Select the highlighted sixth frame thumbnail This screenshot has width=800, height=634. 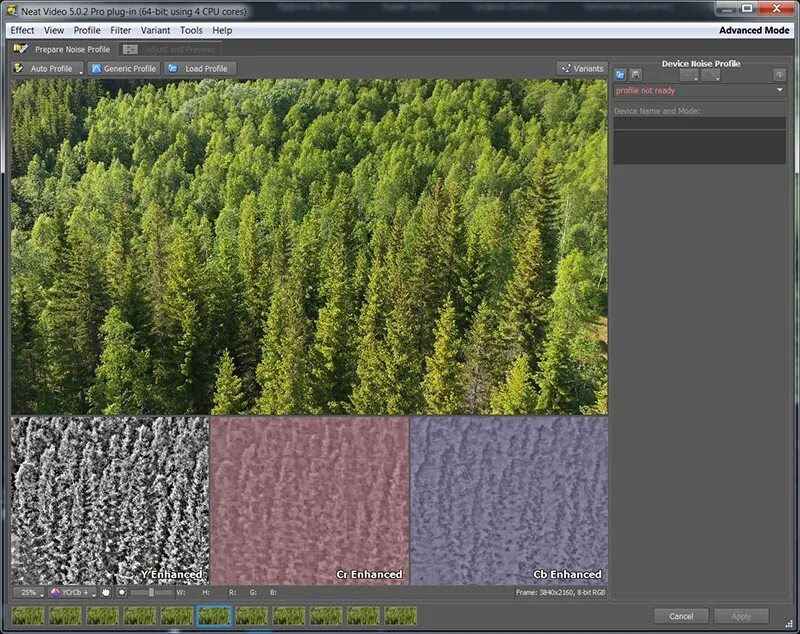[214, 616]
